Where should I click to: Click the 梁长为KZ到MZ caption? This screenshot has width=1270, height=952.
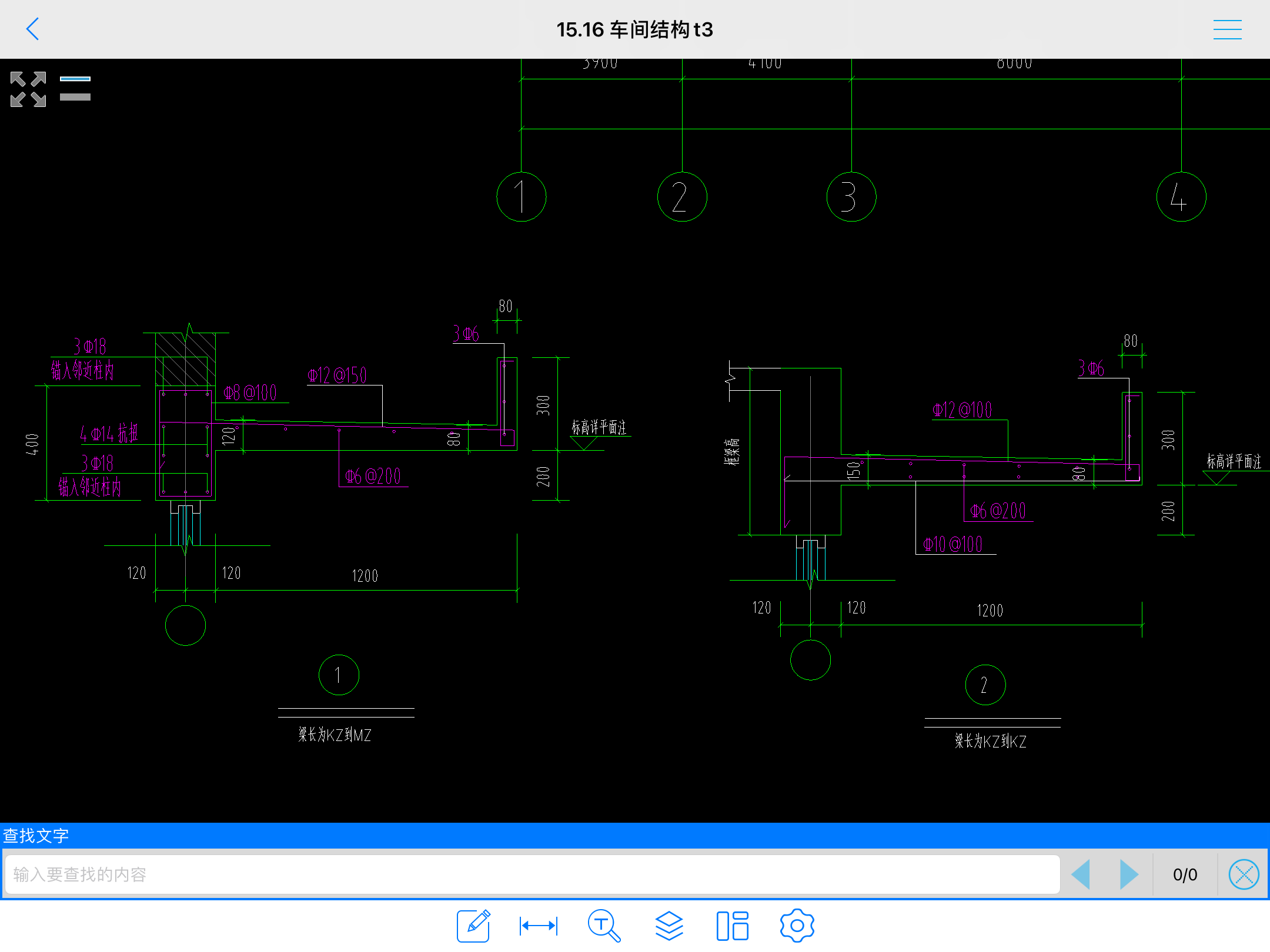point(335,735)
